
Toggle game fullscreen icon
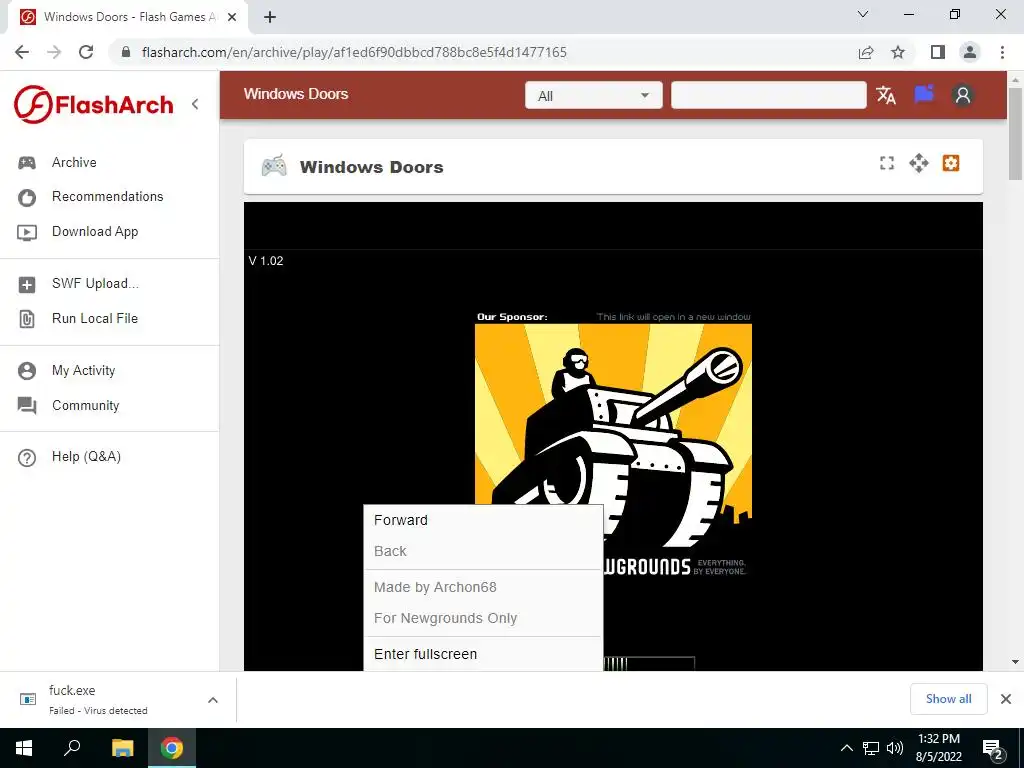coord(887,163)
